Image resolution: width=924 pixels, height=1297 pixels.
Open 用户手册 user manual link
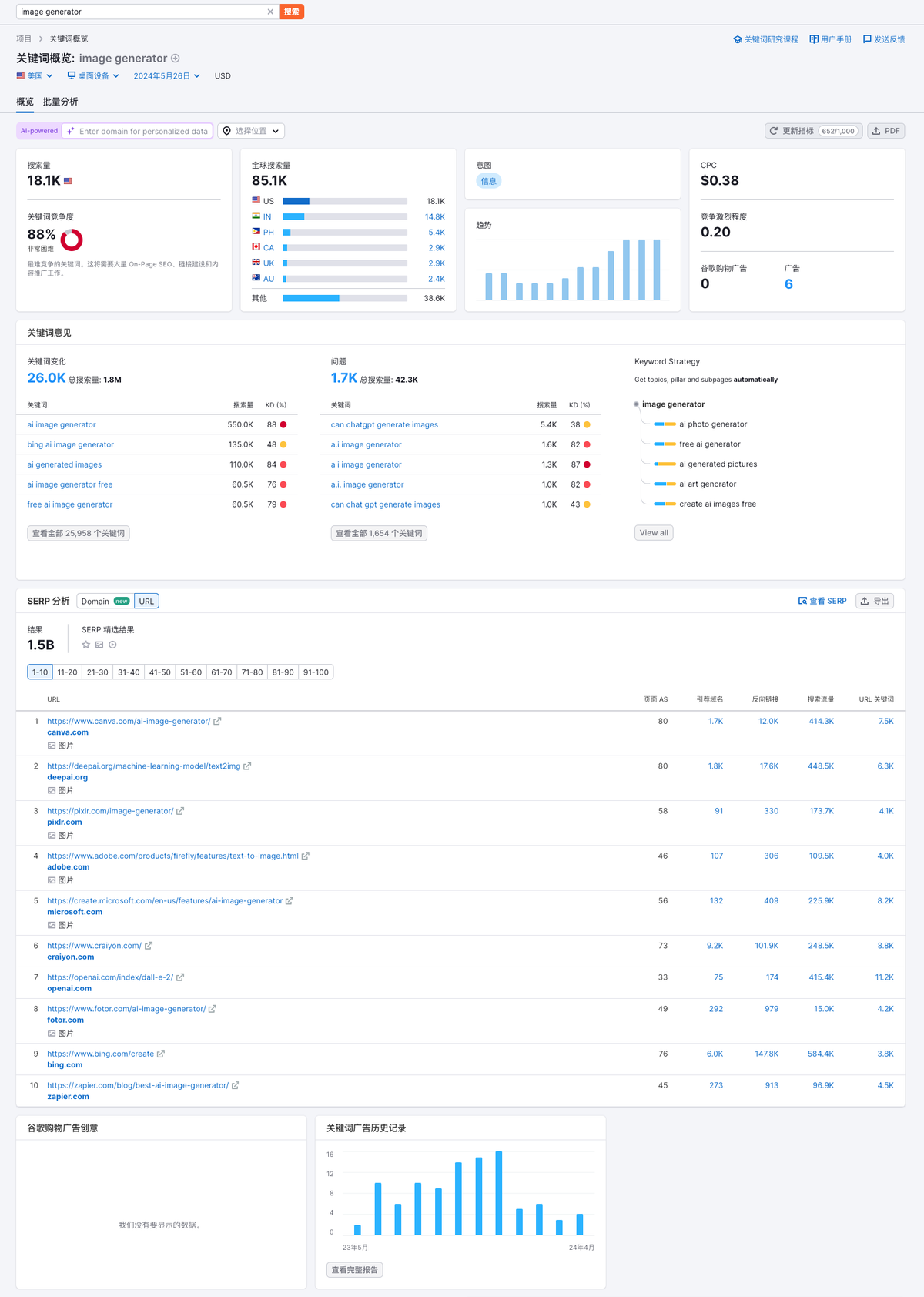pos(831,39)
